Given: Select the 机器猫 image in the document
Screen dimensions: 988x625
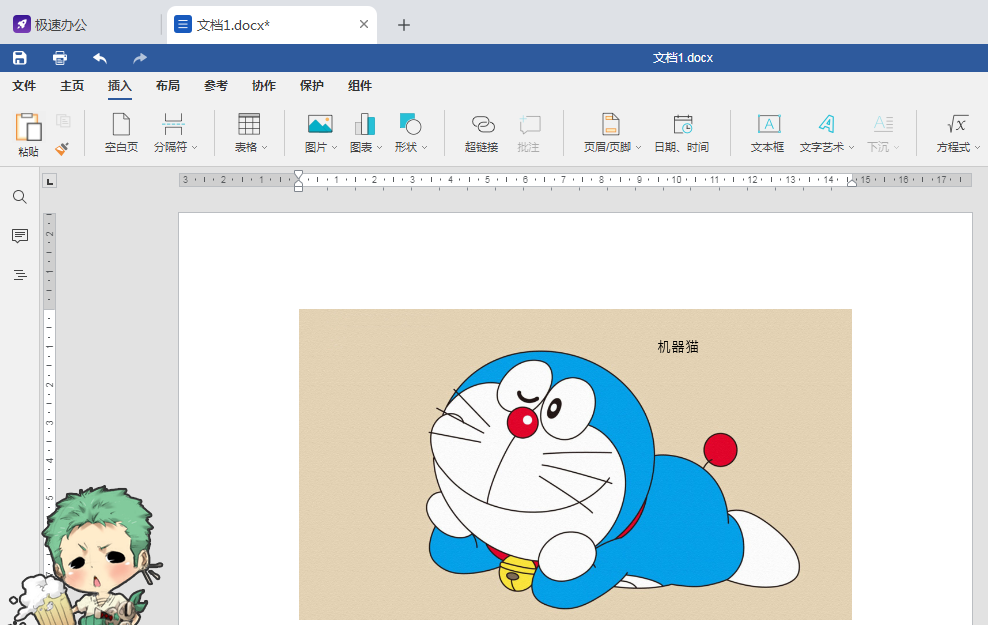Looking at the screenshot, I should [x=574, y=464].
